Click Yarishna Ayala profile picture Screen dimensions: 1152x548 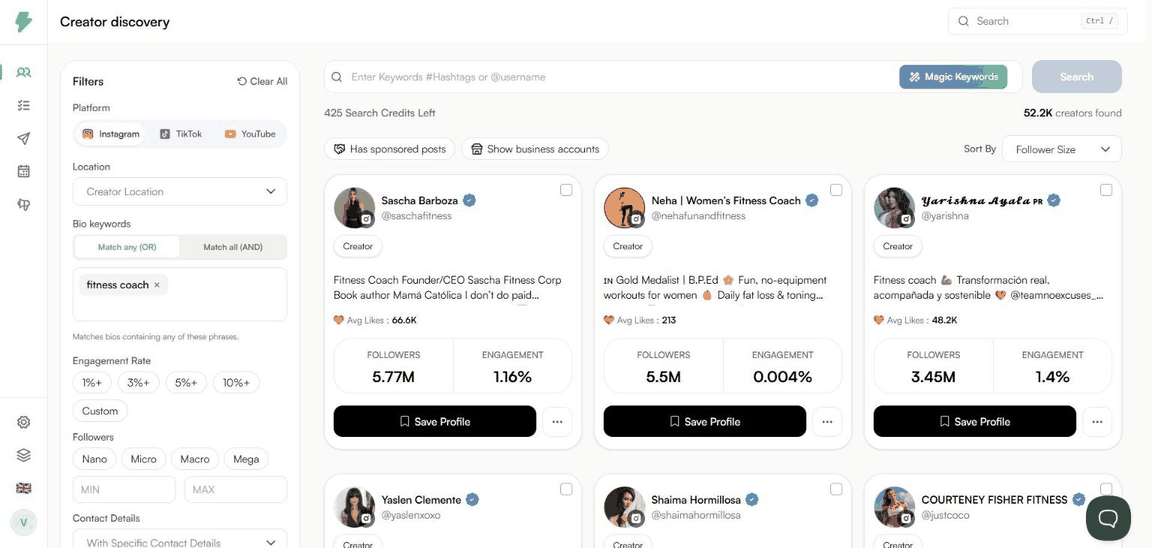point(894,208)
